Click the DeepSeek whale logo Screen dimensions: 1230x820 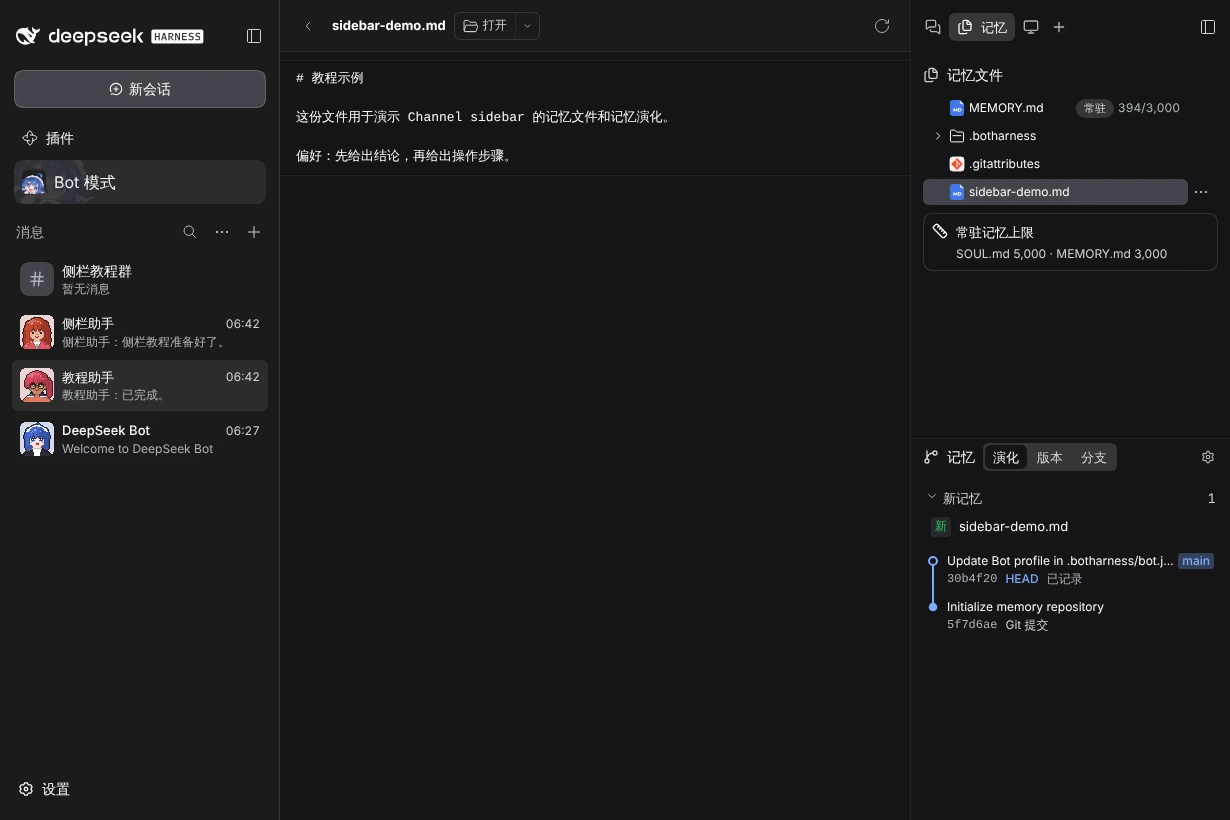(x=28, y=36)
